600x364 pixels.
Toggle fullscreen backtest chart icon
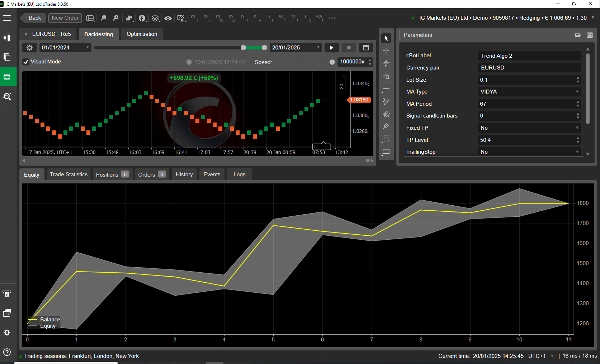point(366,47)
